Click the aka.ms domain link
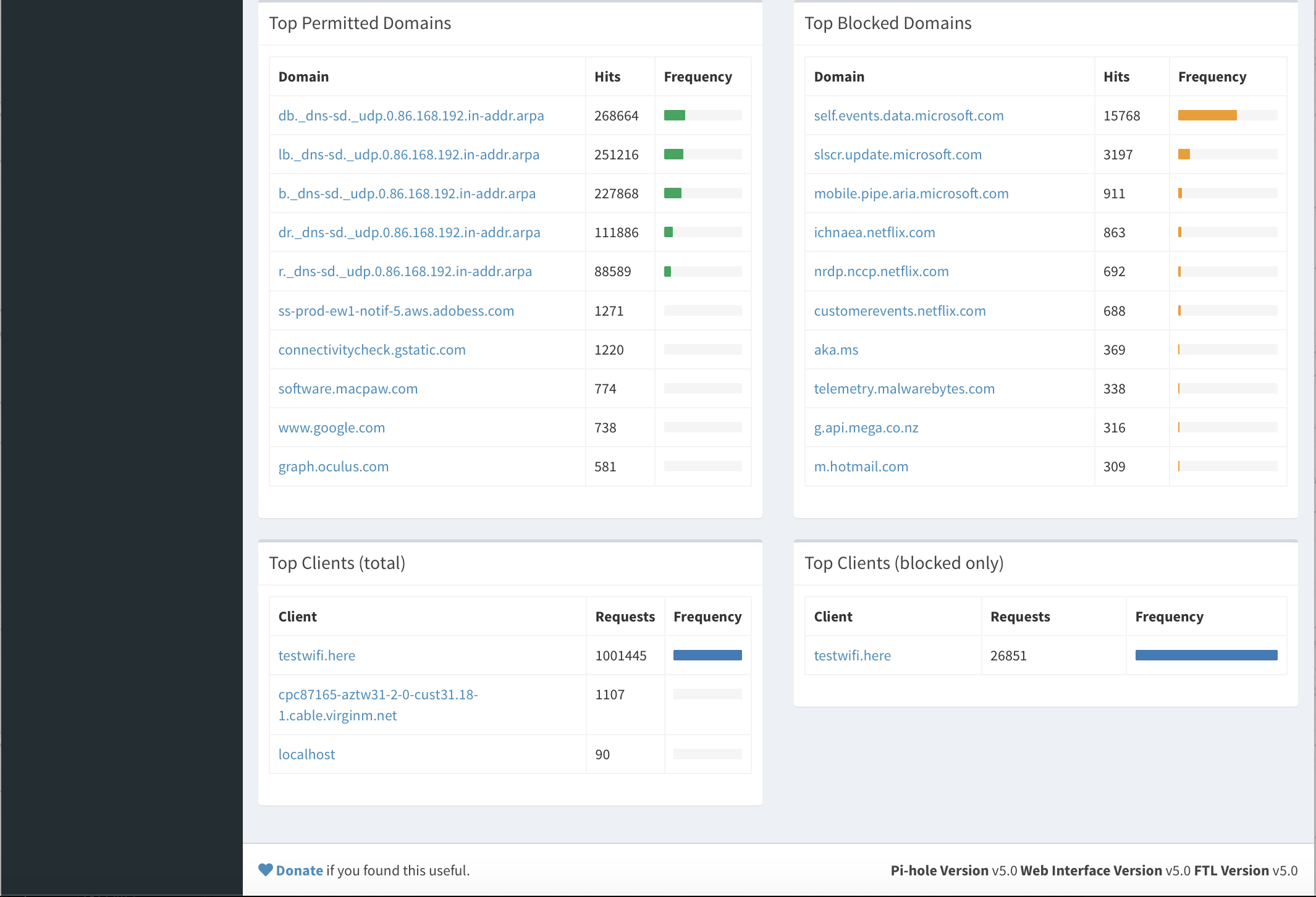The height and width of the screenshot is (897, 1316). click(836, 350)
